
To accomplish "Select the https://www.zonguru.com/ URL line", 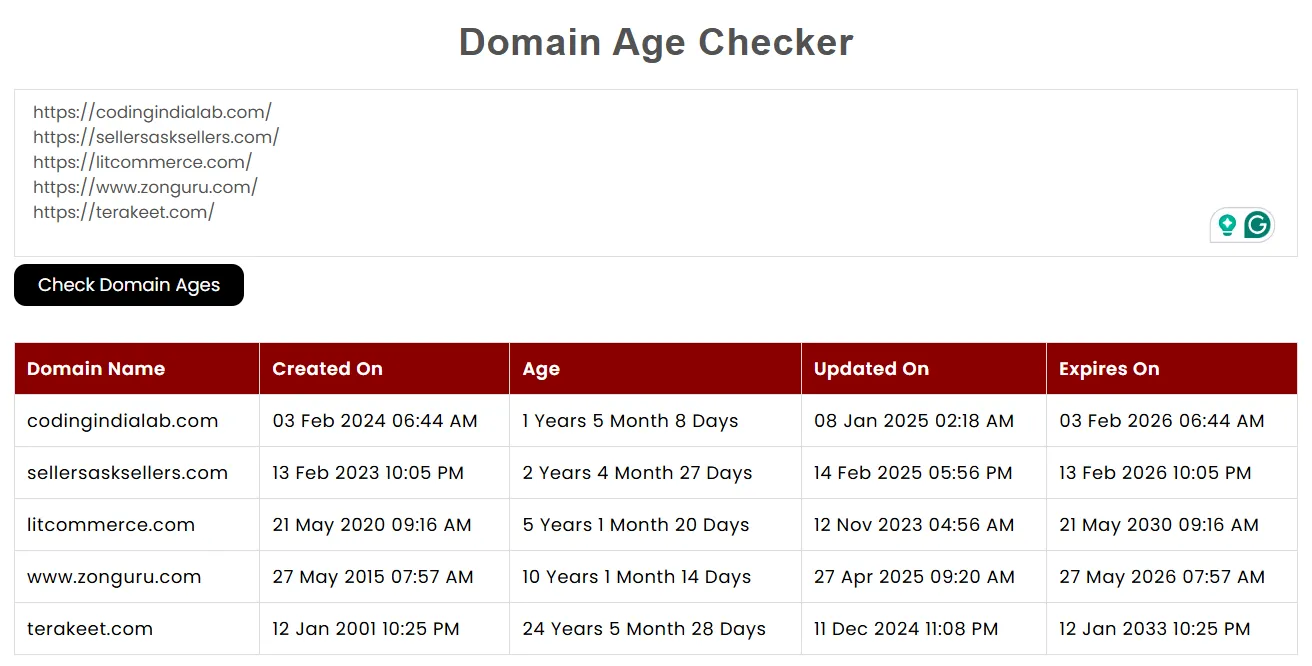I will coord(145,186).
